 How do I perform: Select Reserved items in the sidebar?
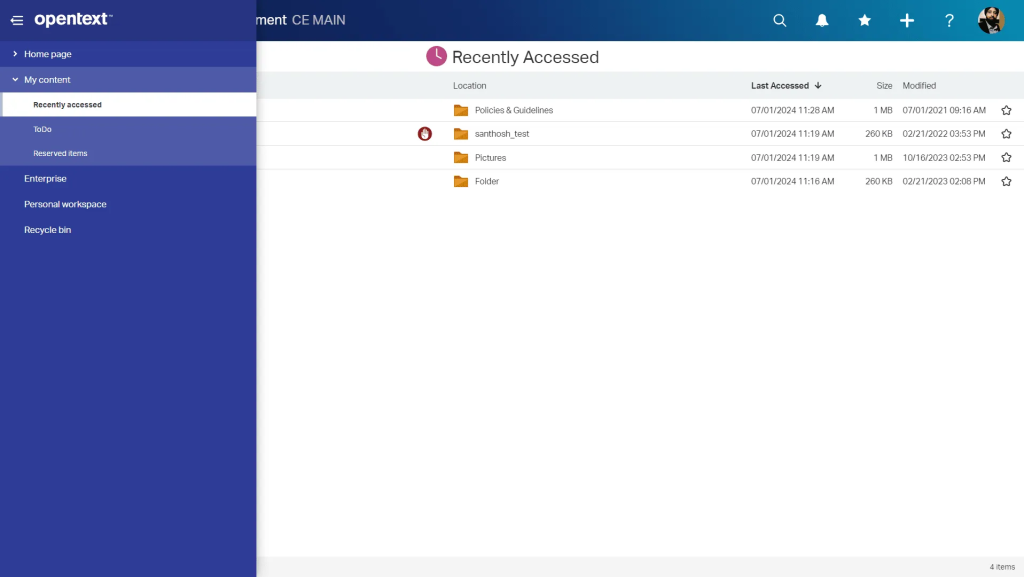(60, 153)
